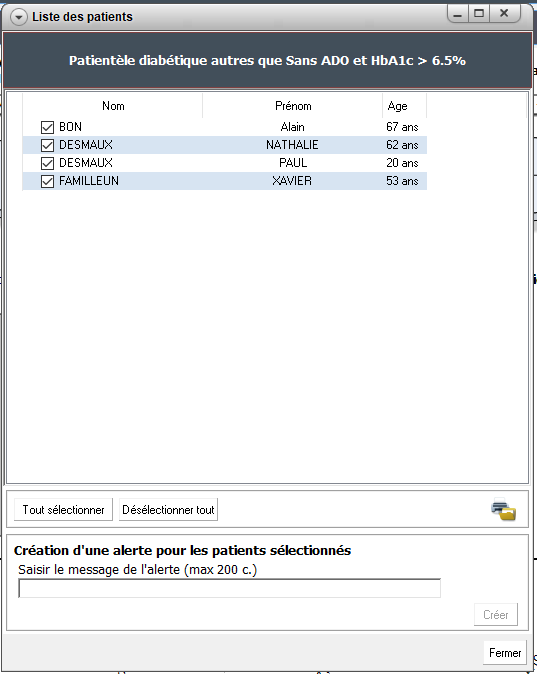Select the 20 ans age cell
Screen dimensions: 537x674
pyautogui.click(x=402, y=163)
